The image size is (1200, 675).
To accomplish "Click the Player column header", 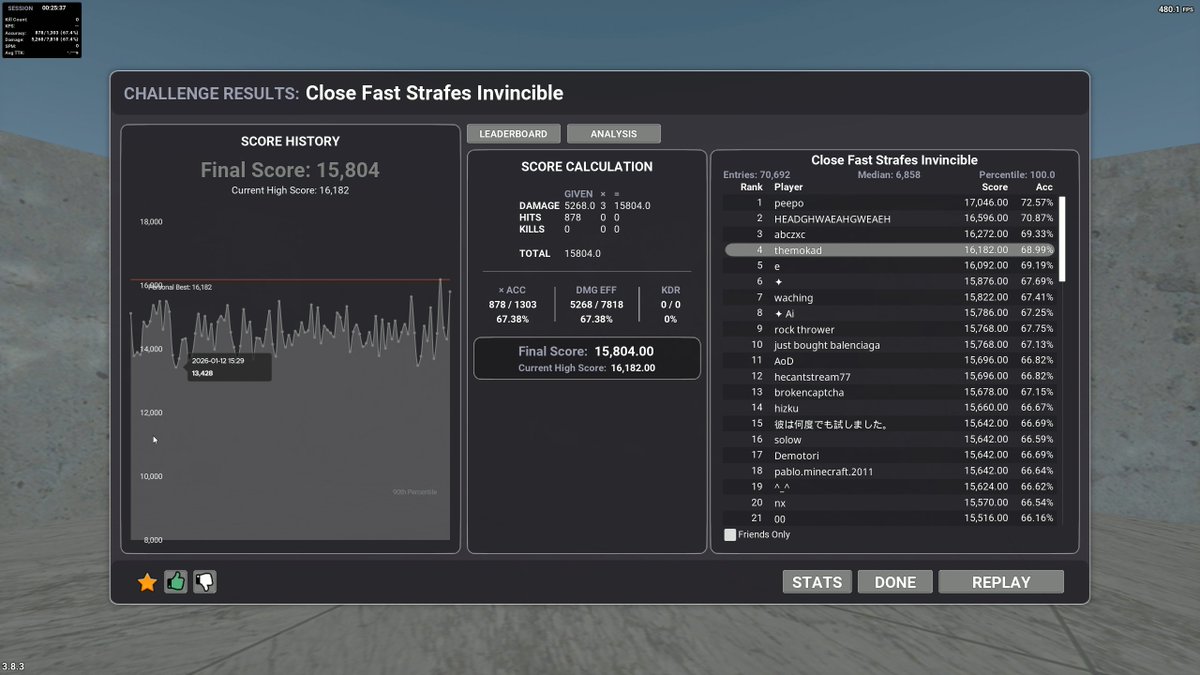I will pos(788,187).
